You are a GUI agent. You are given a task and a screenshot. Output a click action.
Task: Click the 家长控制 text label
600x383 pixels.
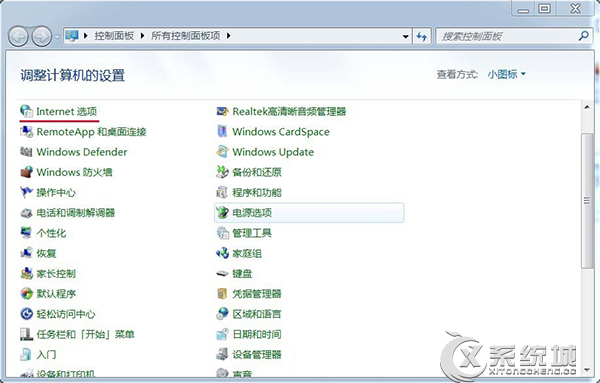click(x=56, y=274)
